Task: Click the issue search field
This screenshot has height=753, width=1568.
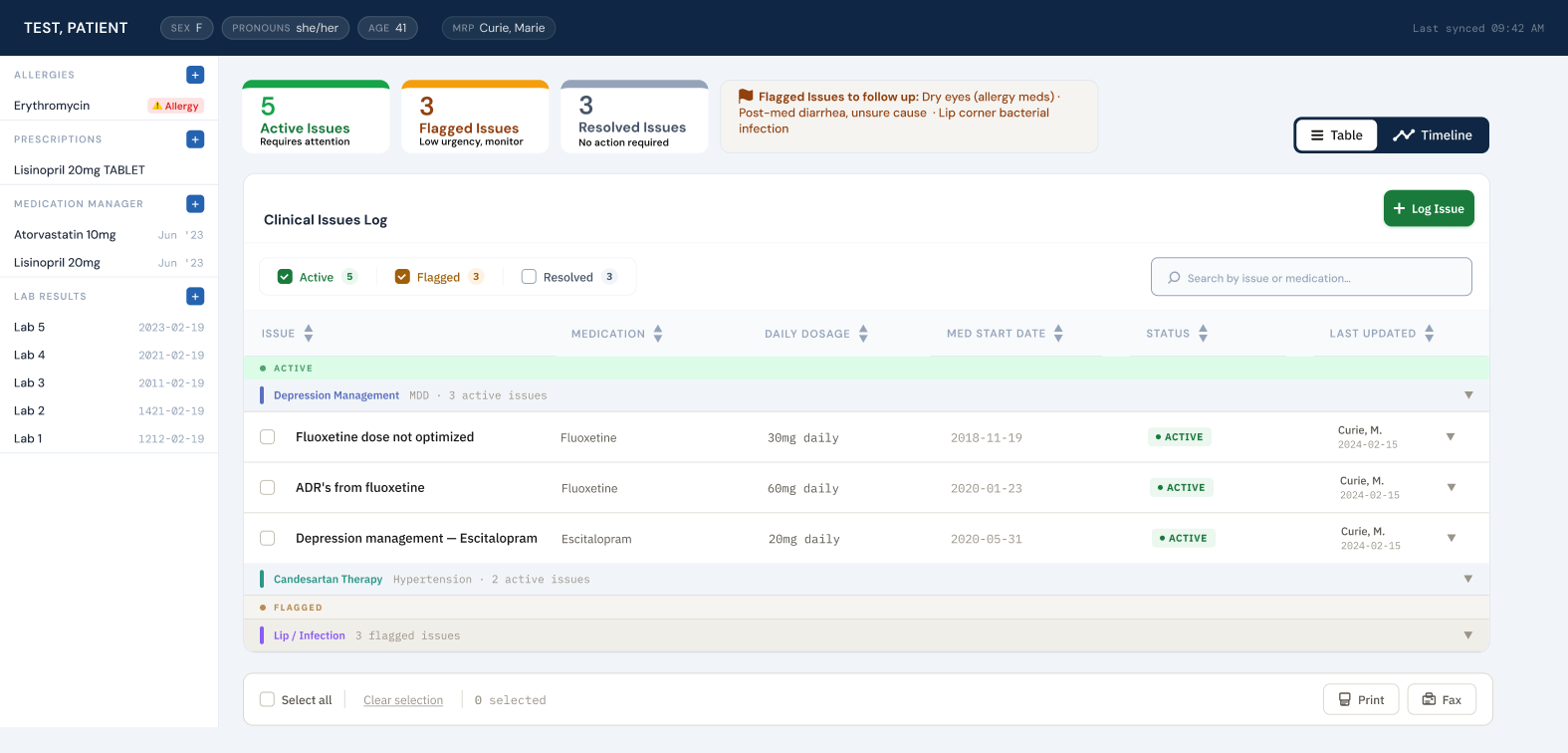Action: tap(1311, 278)
